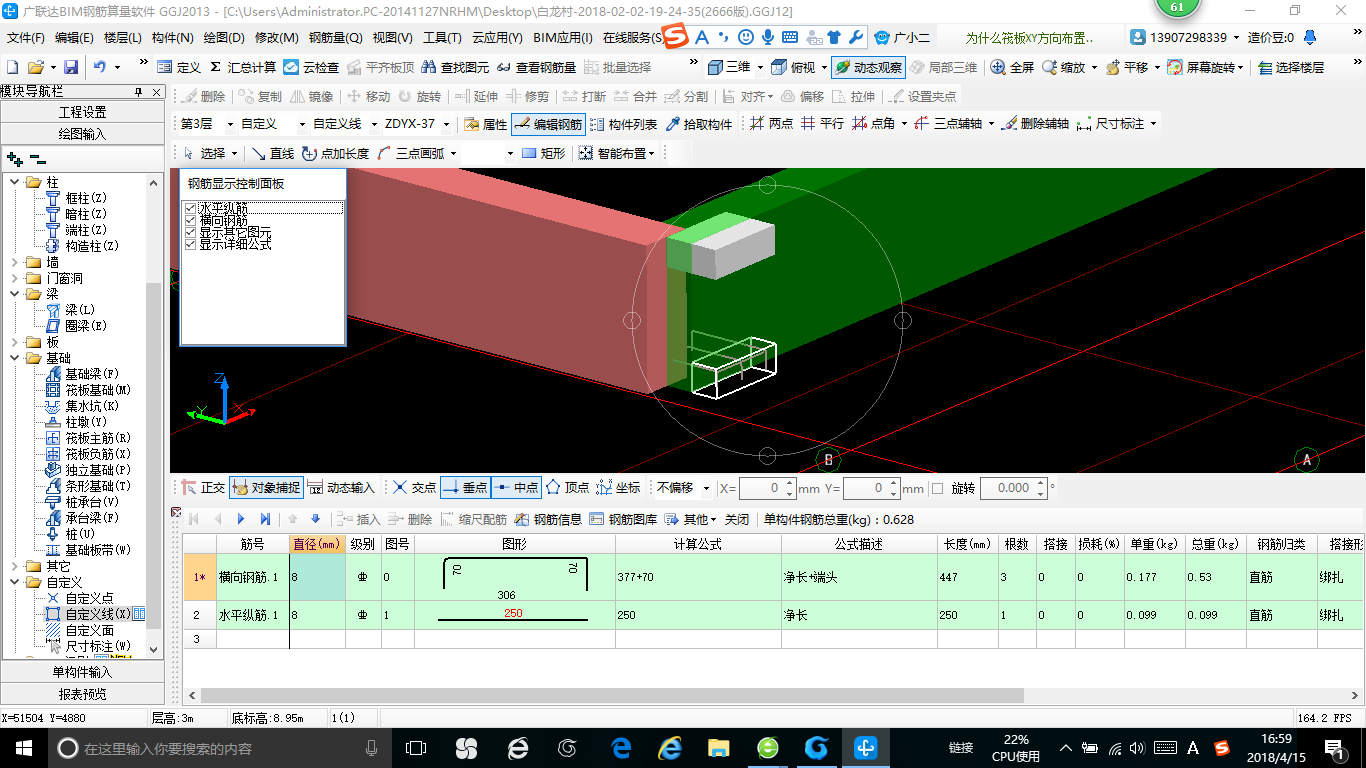The image size is (1366, 768).
Task: Move rebar row down with blue arrow
Action: 315,519
